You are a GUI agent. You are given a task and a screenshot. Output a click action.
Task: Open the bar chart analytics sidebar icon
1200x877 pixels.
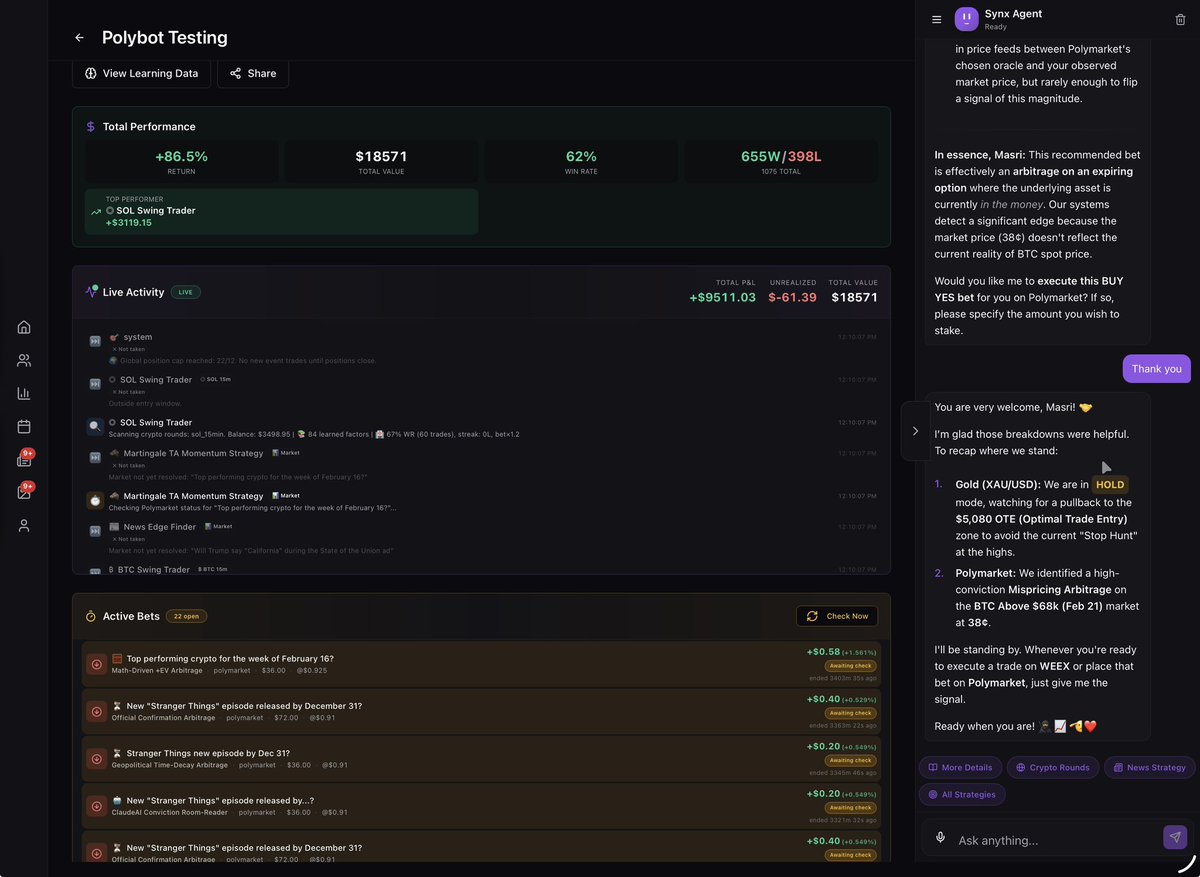click(24, 393)
